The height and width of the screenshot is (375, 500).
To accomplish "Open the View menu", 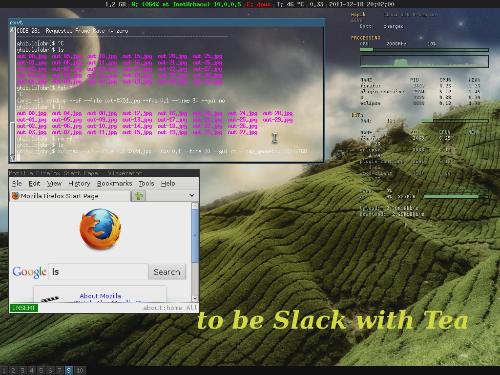I will pos(54,183).
